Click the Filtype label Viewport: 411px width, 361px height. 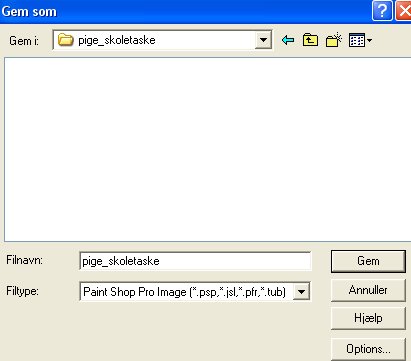pos(22,291)
